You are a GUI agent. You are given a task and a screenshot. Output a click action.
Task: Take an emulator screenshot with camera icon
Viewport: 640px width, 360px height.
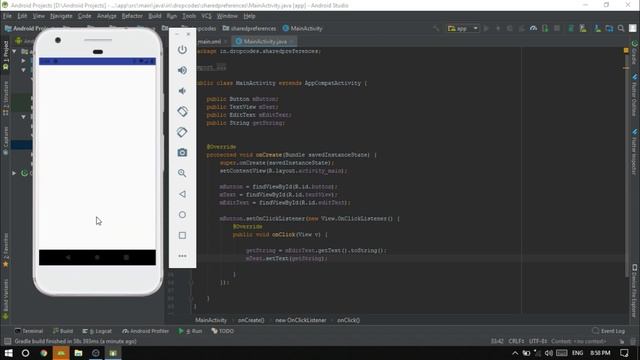coord(182,153)
